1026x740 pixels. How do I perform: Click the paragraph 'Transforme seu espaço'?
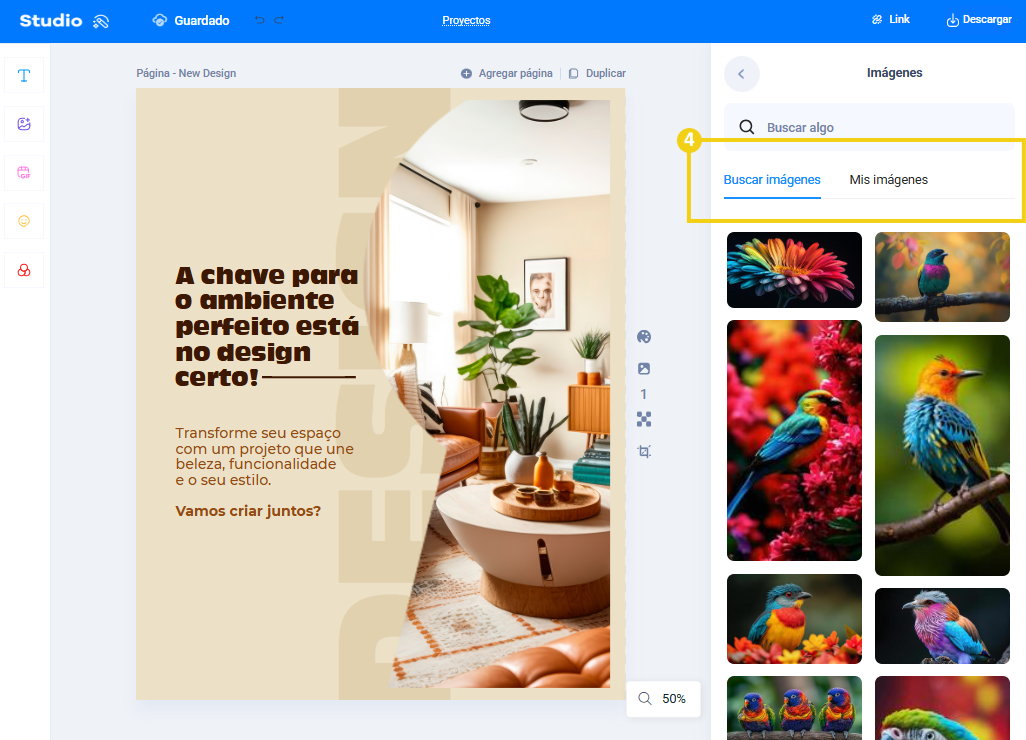coord(264,457)
